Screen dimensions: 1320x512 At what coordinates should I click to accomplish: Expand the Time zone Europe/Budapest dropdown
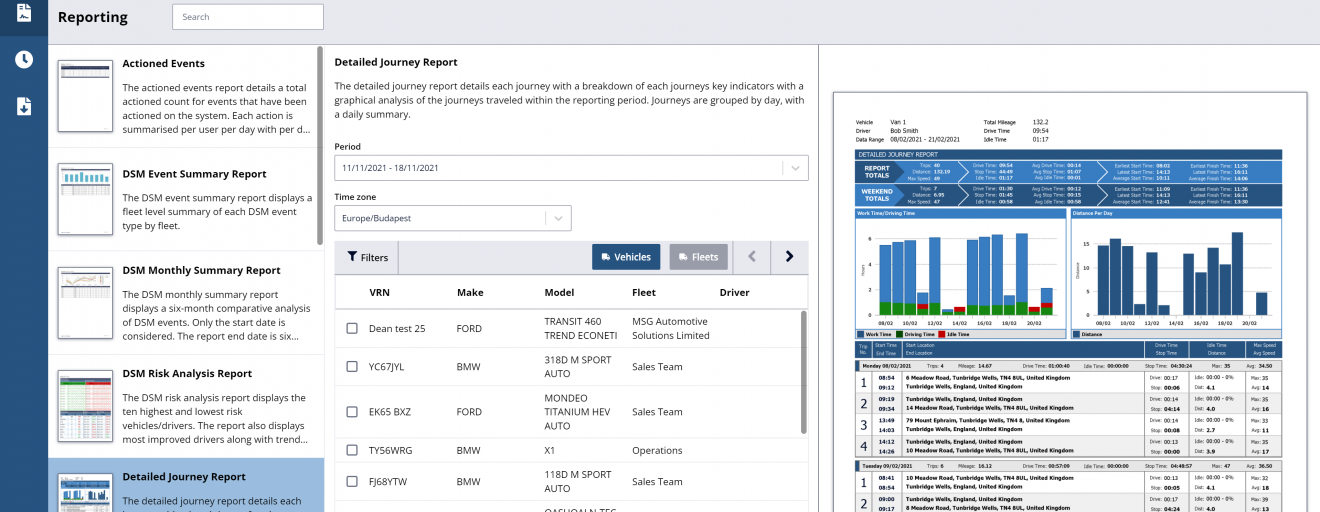(x=452, y=218)
